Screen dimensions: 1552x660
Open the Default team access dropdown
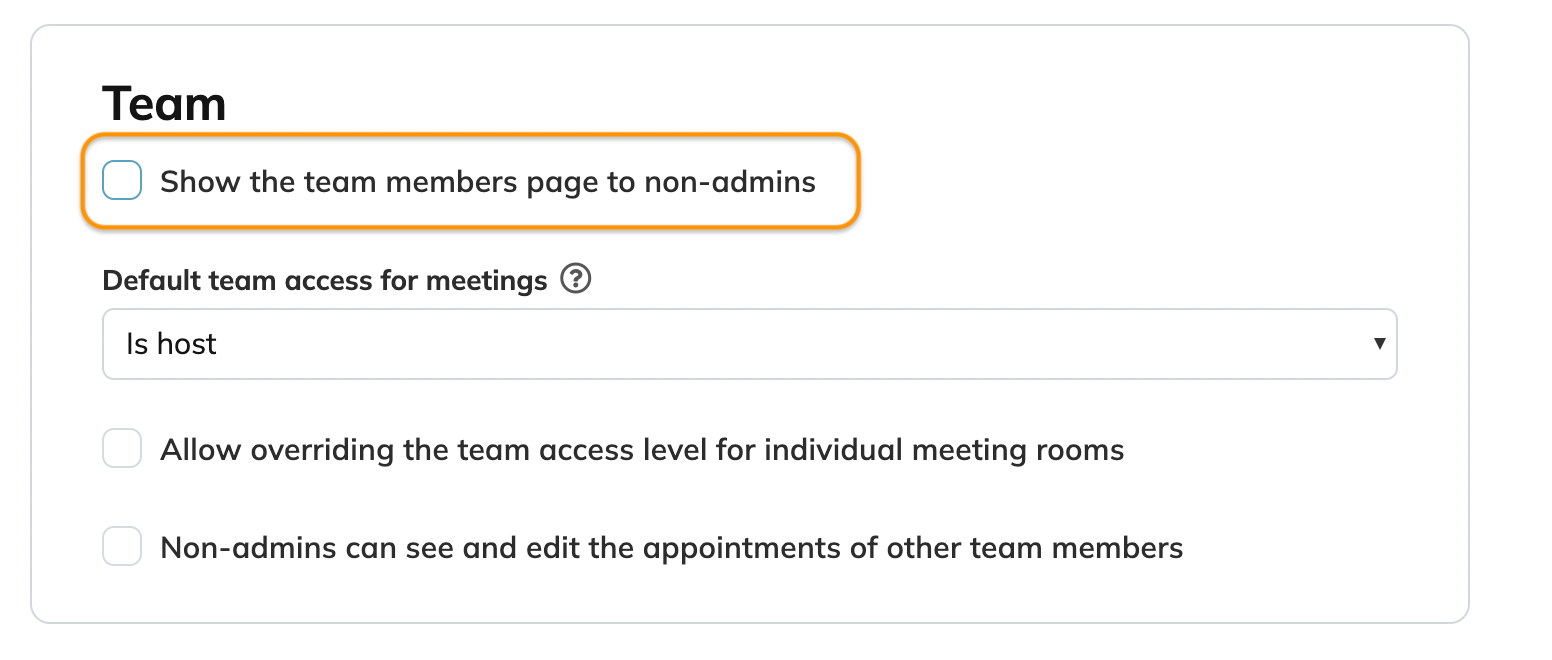pyautogui.click(x=749, y=344)
